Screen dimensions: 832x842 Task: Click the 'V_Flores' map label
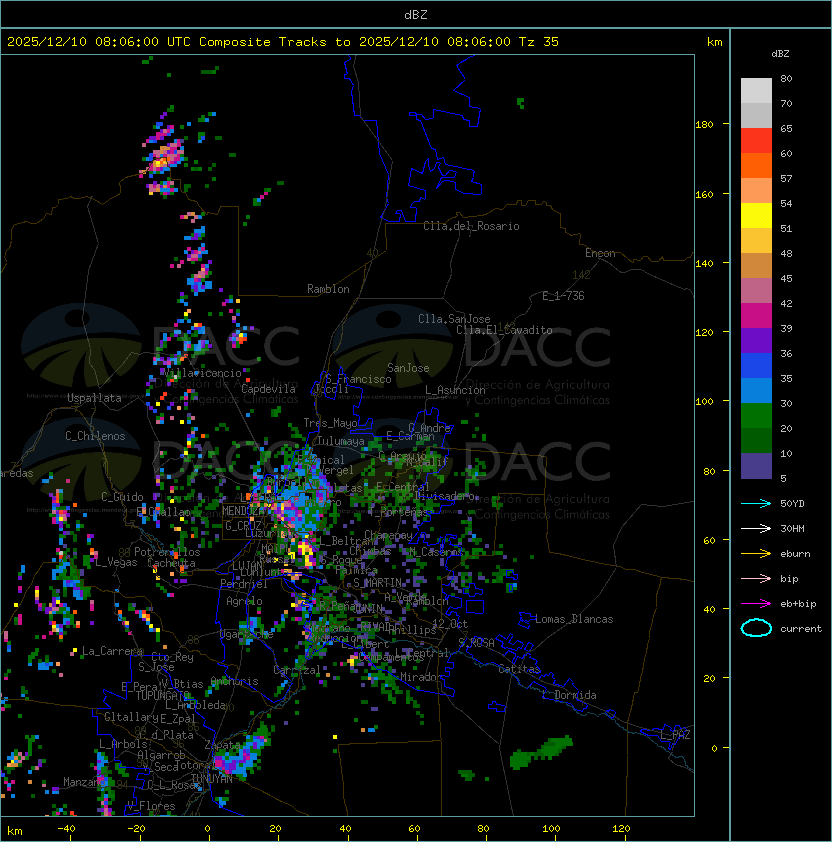(x=151, y=807)
